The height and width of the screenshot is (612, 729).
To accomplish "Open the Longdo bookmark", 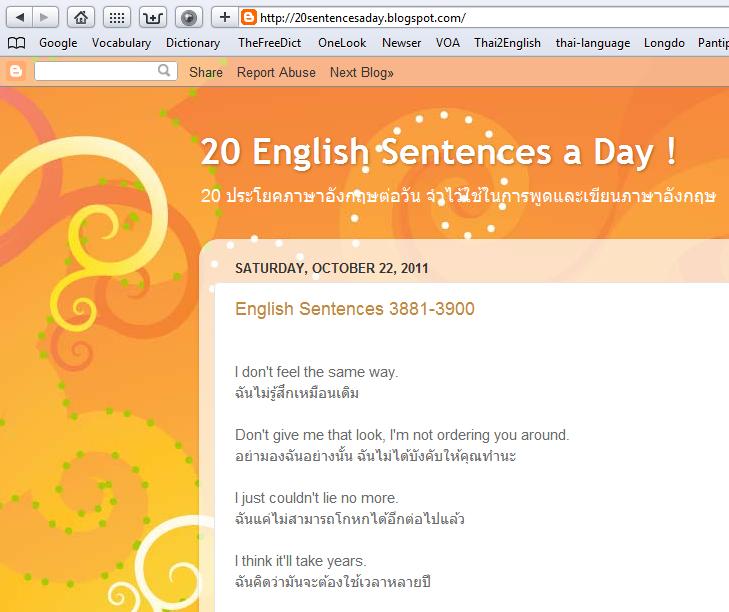I will point(664,43).
